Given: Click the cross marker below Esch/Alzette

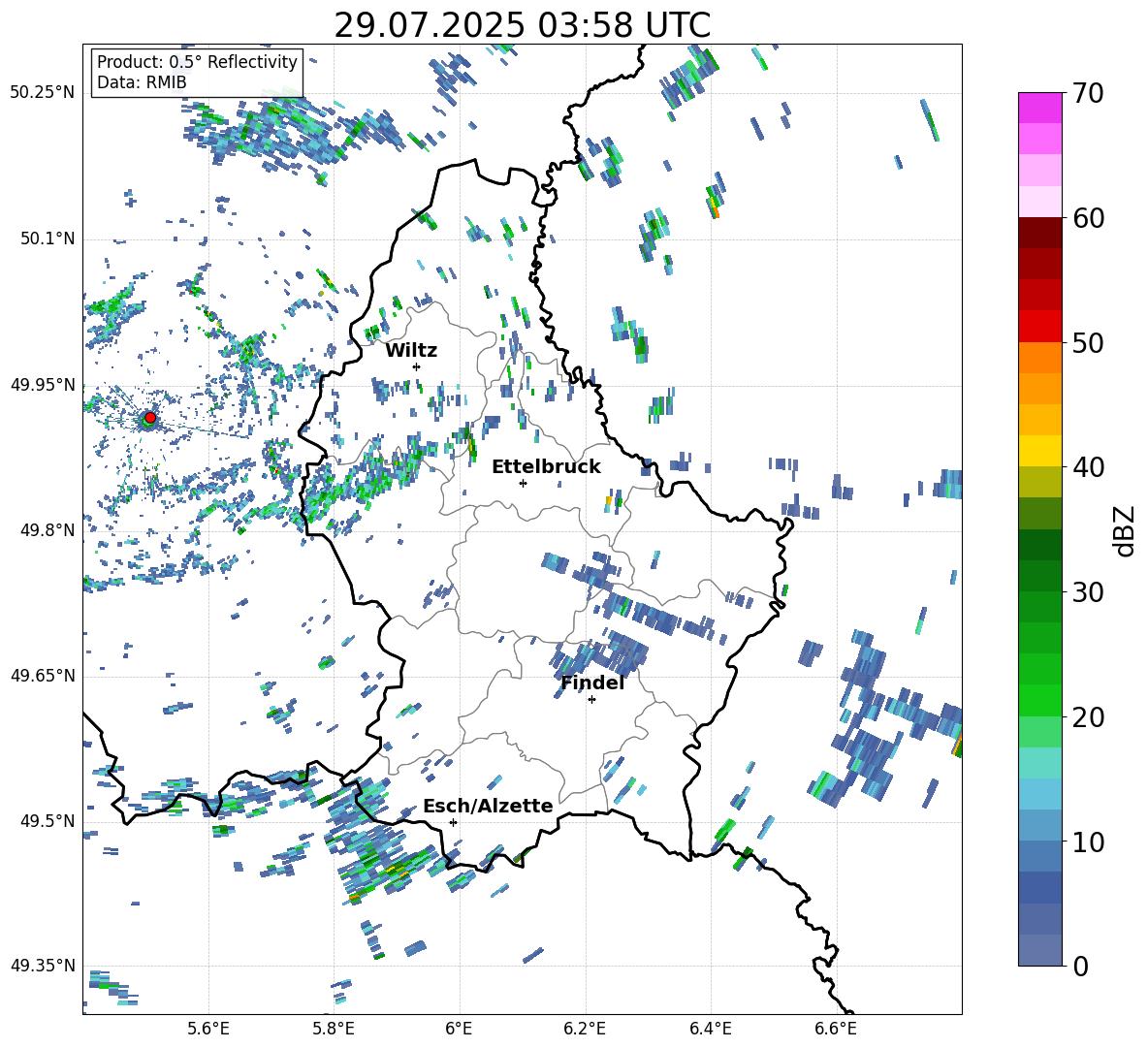Looking at the screenshot, I should [x=453, y=822].
